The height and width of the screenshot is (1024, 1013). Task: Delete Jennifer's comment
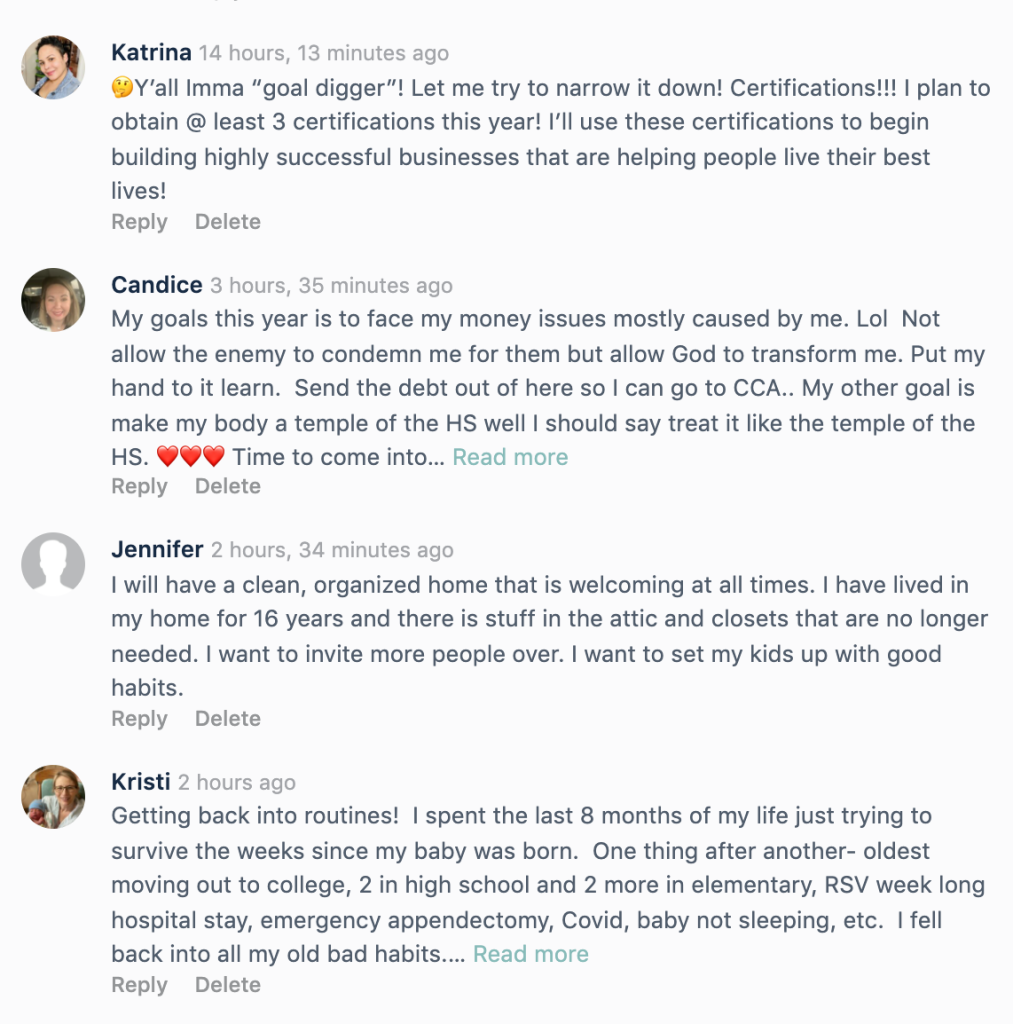pyautogui.click(x=228, y=719)
